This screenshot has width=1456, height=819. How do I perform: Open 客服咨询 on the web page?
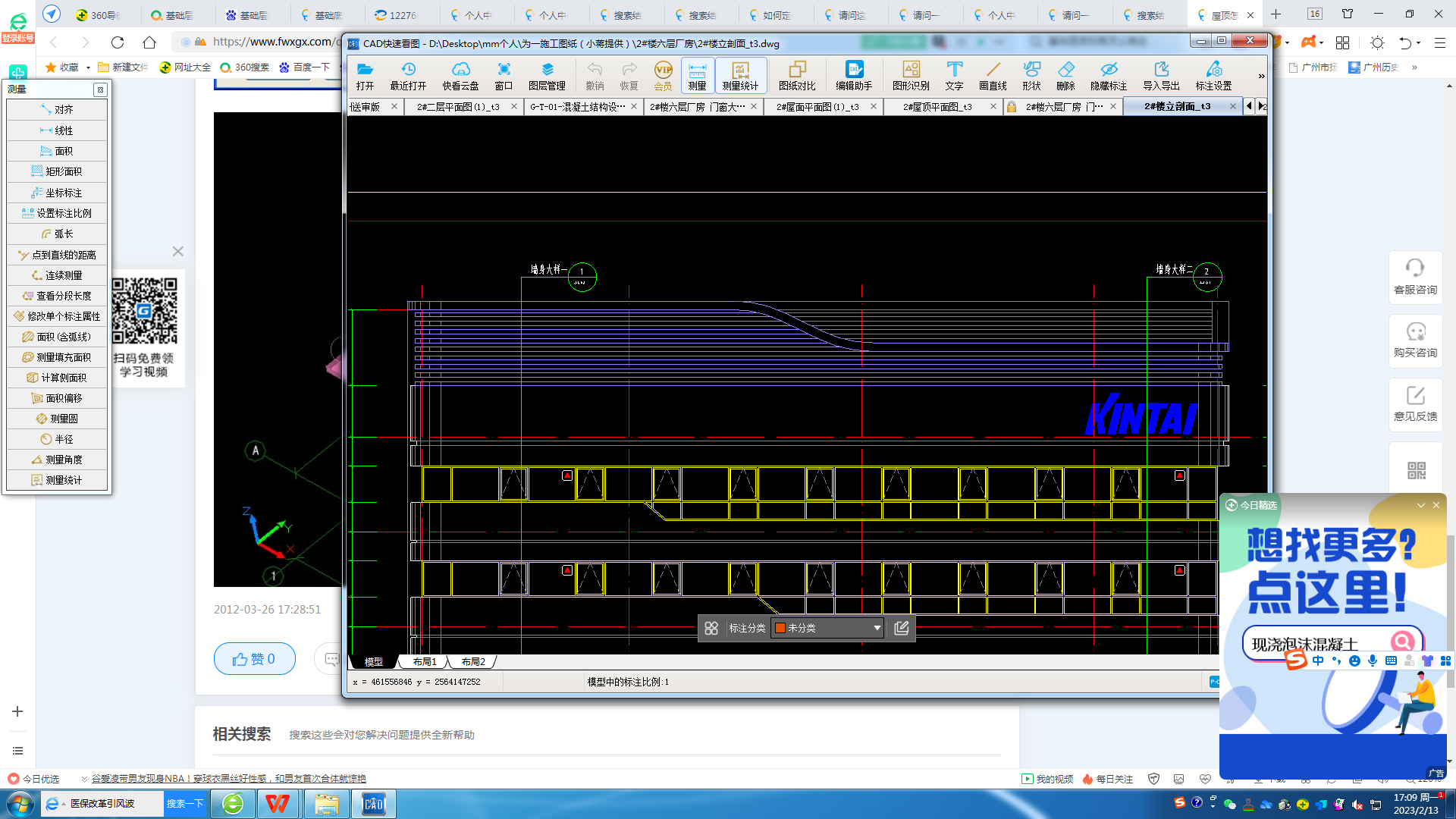[x=1415, y=278]
